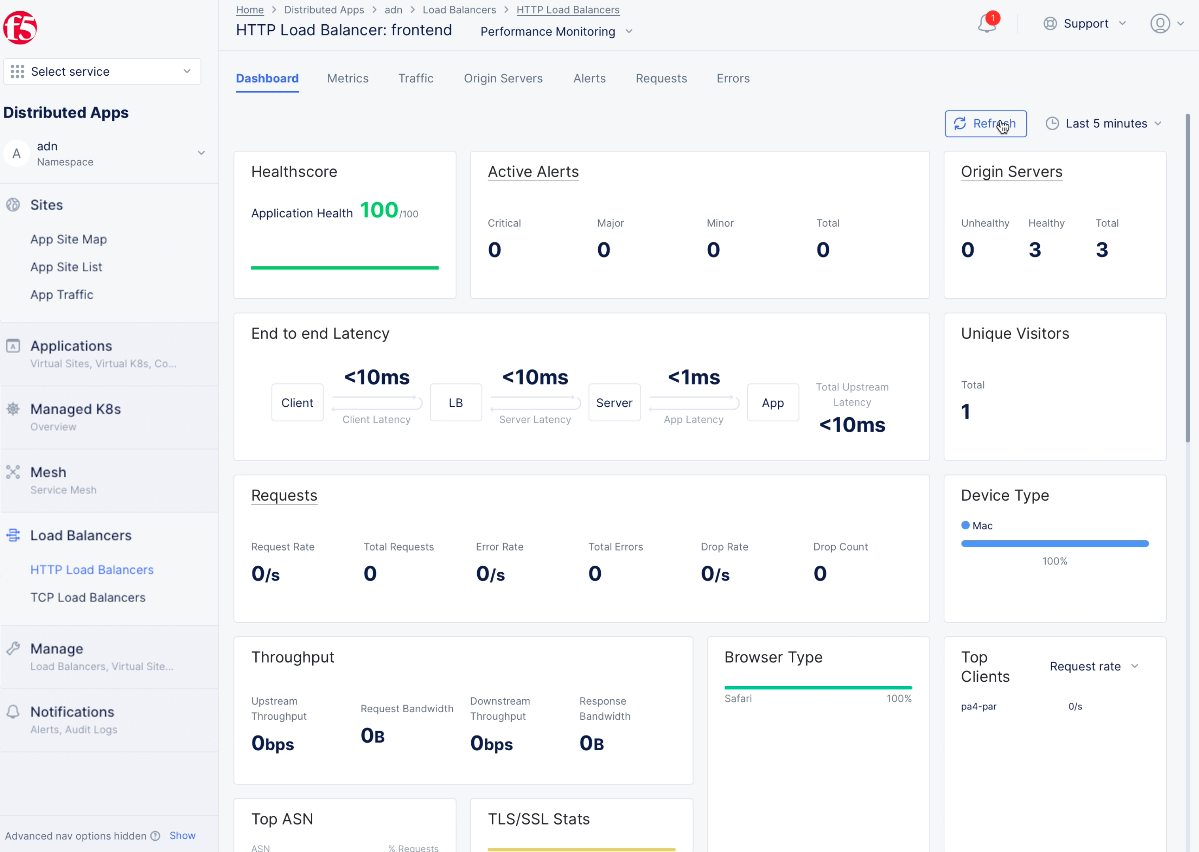Click the Notifications bell in the sidebar
Screen dimensions: 1199x852
11,711
